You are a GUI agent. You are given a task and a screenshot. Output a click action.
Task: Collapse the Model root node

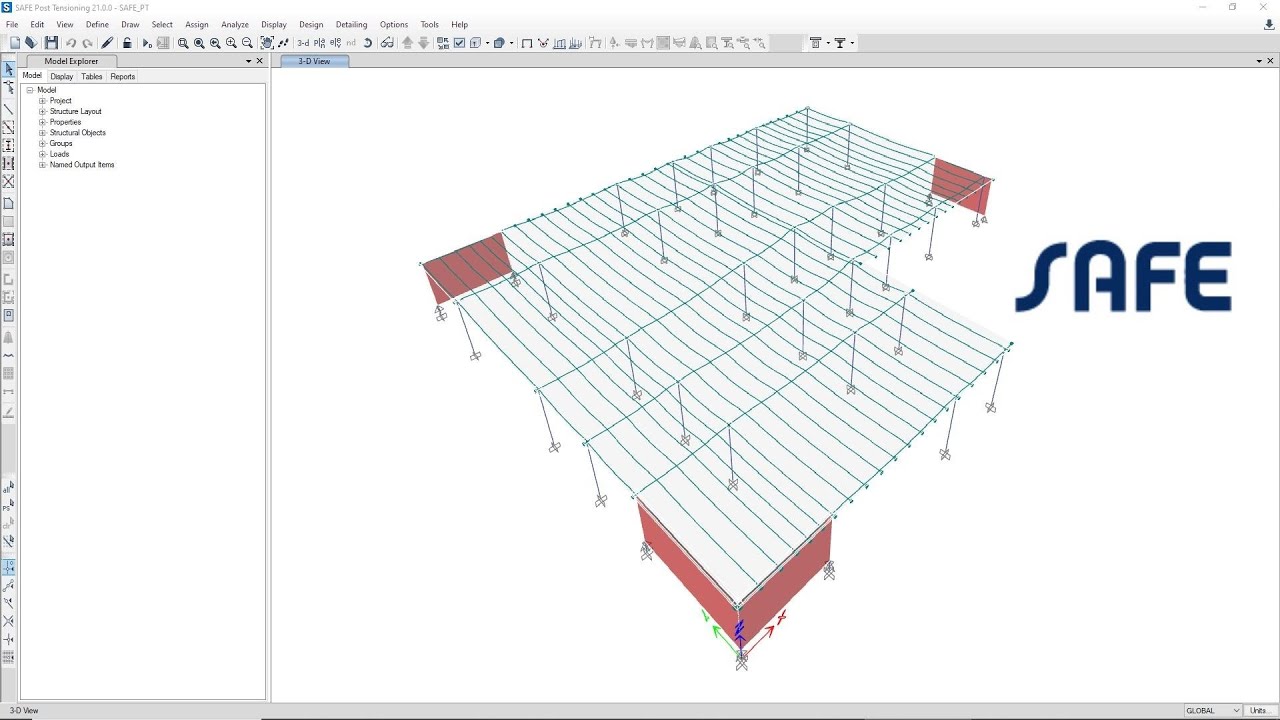30,90
